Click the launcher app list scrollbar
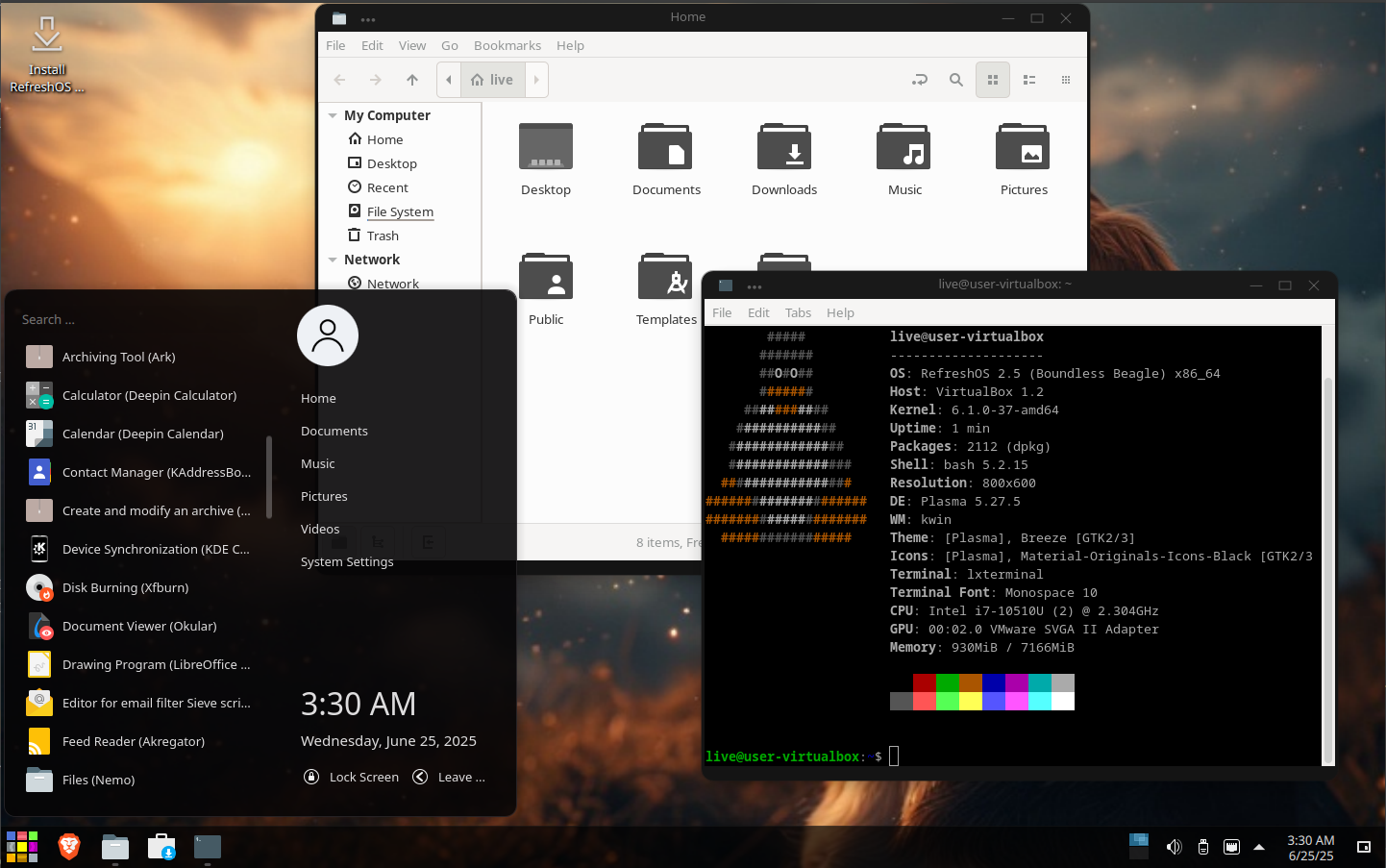The width and height of the screenshot is (1386, 868). pyautogui.click(x=269, y=477)
